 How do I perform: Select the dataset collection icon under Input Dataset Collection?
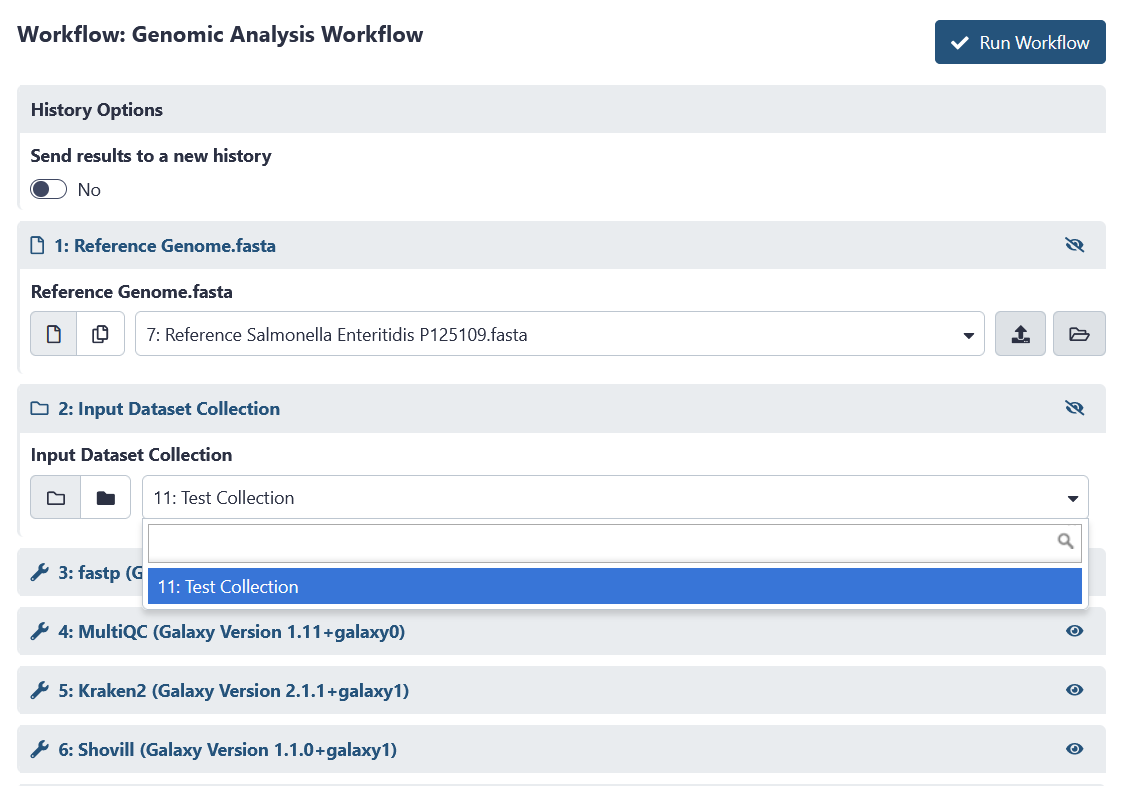click(55, 496)
